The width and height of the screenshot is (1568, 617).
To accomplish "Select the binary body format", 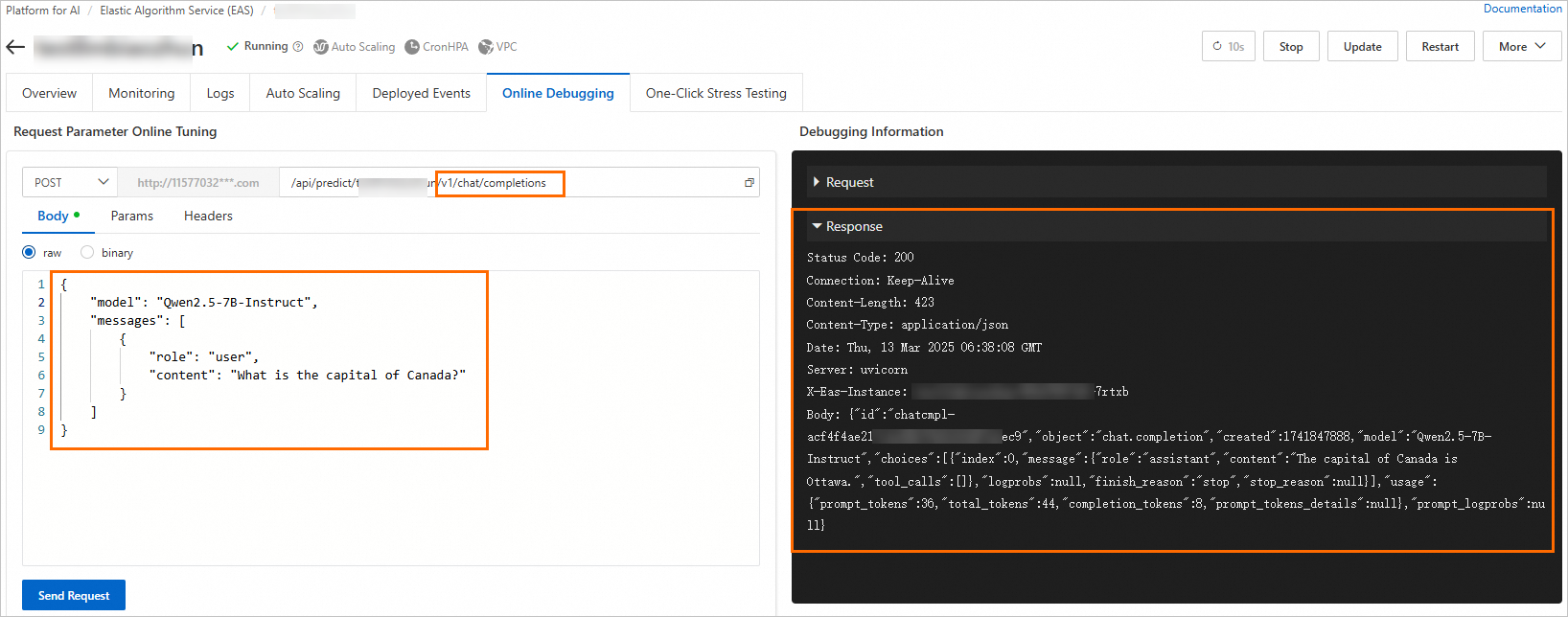I will pyautogui.click(x=87, y=253).
